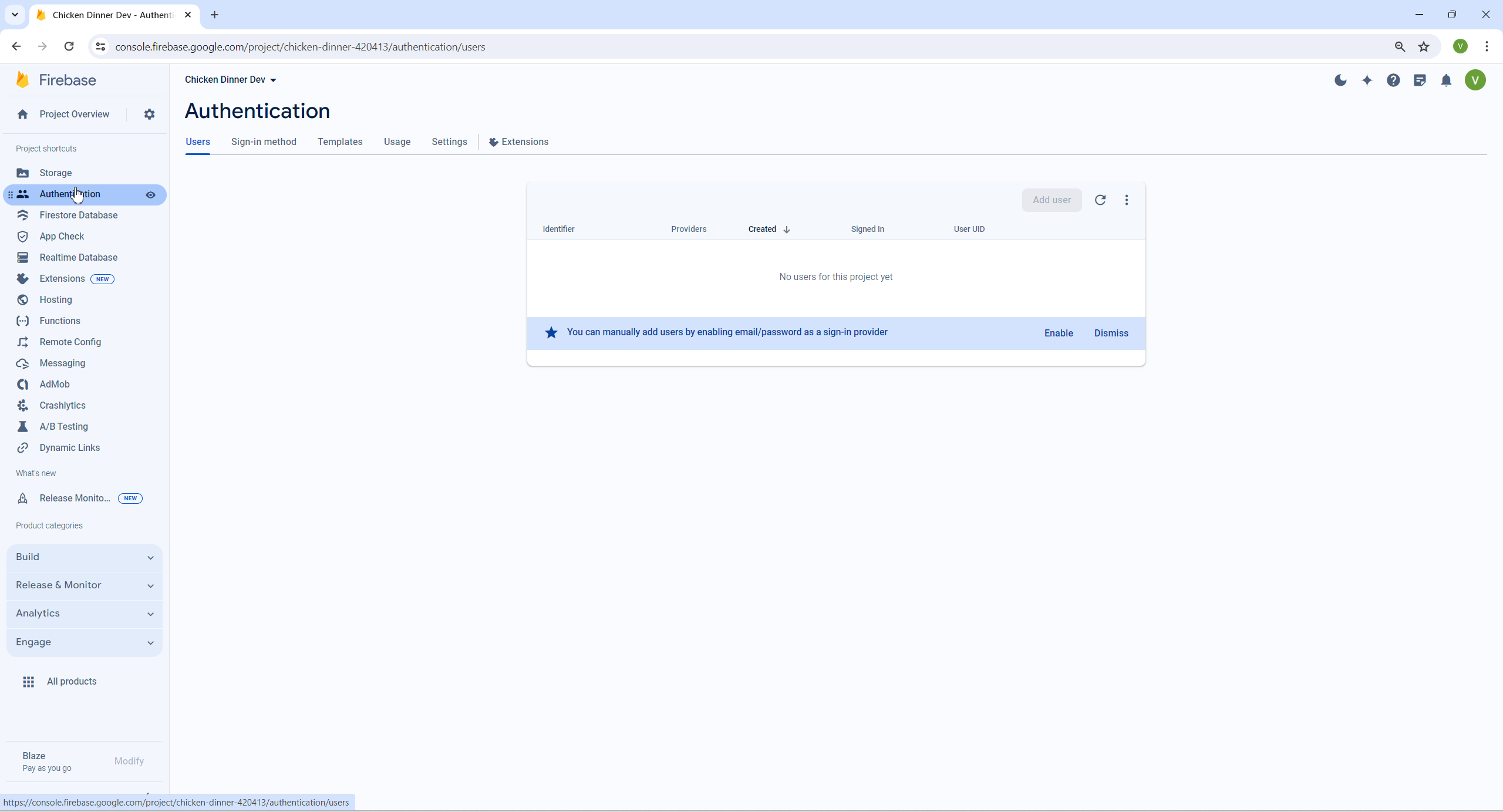The height and width of the screenshot is (812, 1503).
Task: Open the three-dot overflow menu above the table
Action: 1127,200
